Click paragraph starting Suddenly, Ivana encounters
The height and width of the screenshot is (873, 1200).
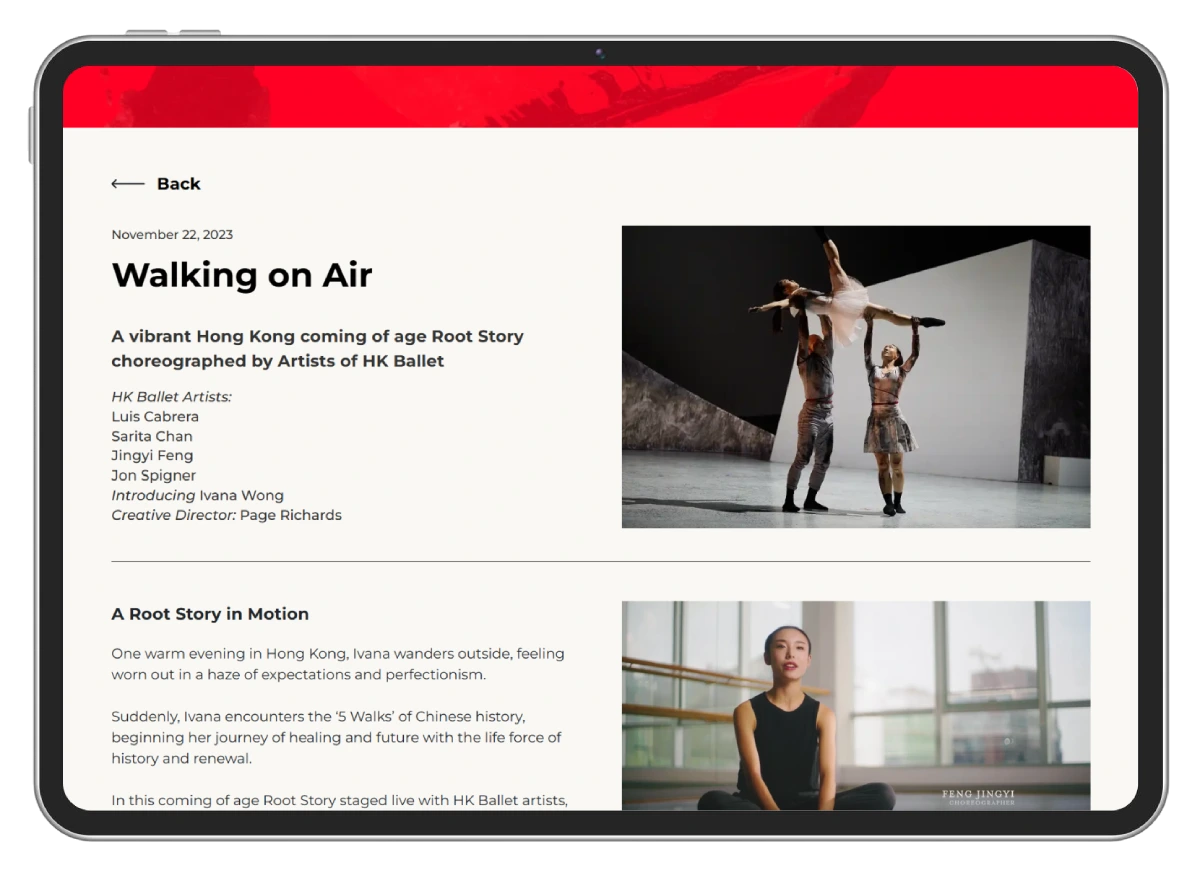pyautogui.click(x=337, y=737)
